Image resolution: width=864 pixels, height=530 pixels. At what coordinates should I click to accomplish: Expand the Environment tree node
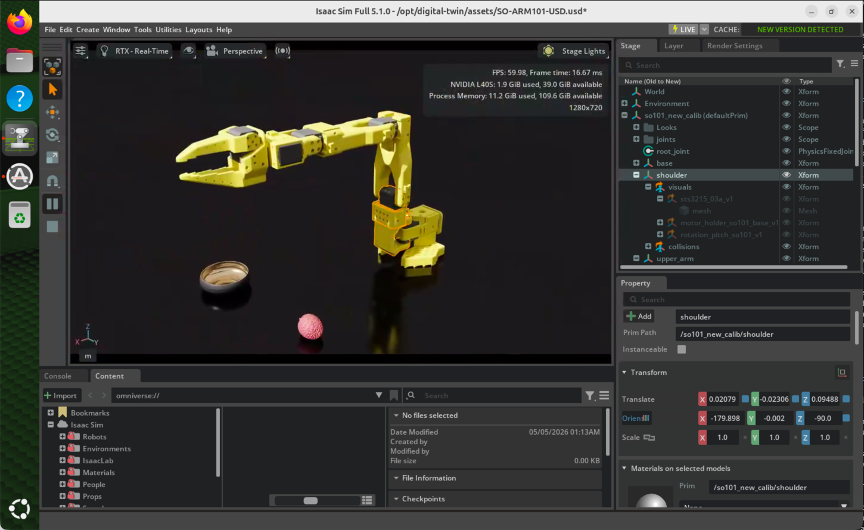624,104
